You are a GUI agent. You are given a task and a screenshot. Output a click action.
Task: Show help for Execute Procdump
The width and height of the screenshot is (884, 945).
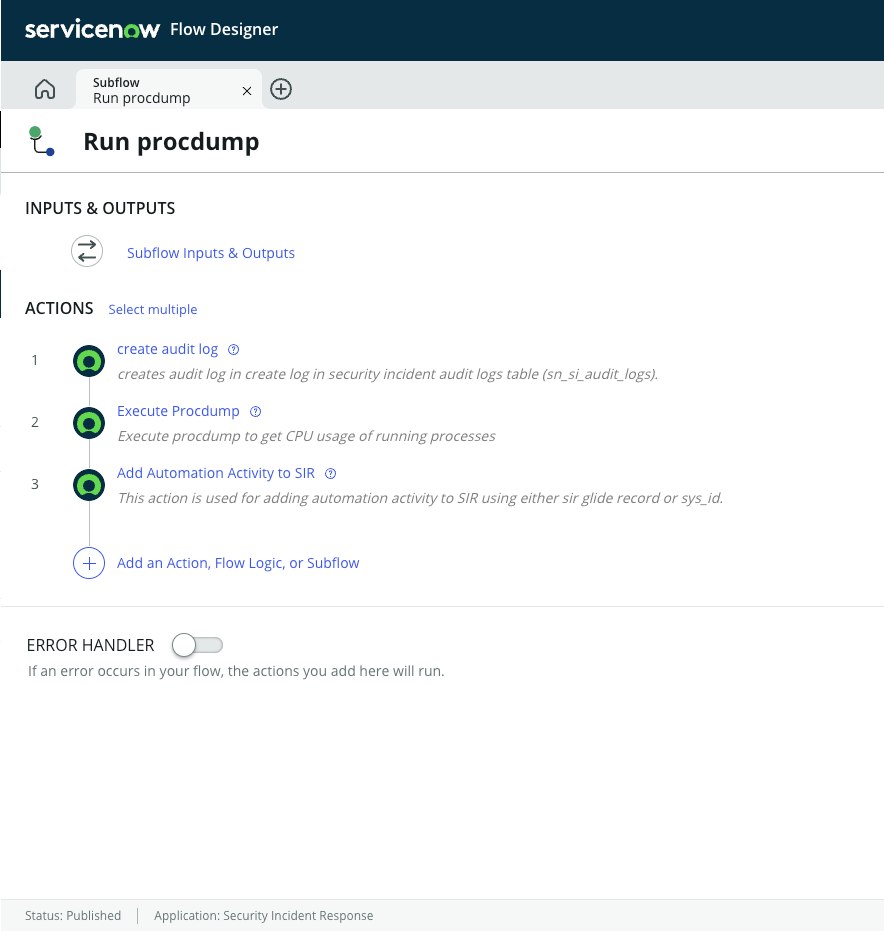coord(255,412)
